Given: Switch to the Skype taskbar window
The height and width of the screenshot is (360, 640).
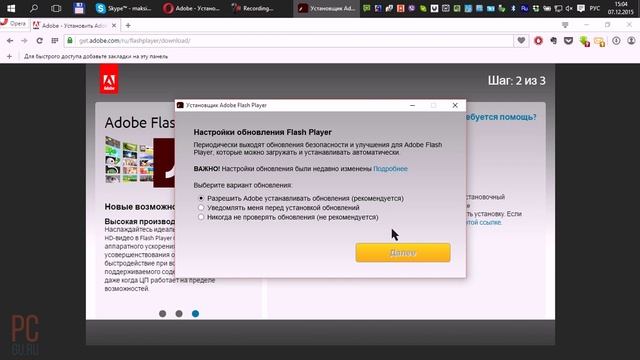Looking at the screenshot, I should coord(123,8).
